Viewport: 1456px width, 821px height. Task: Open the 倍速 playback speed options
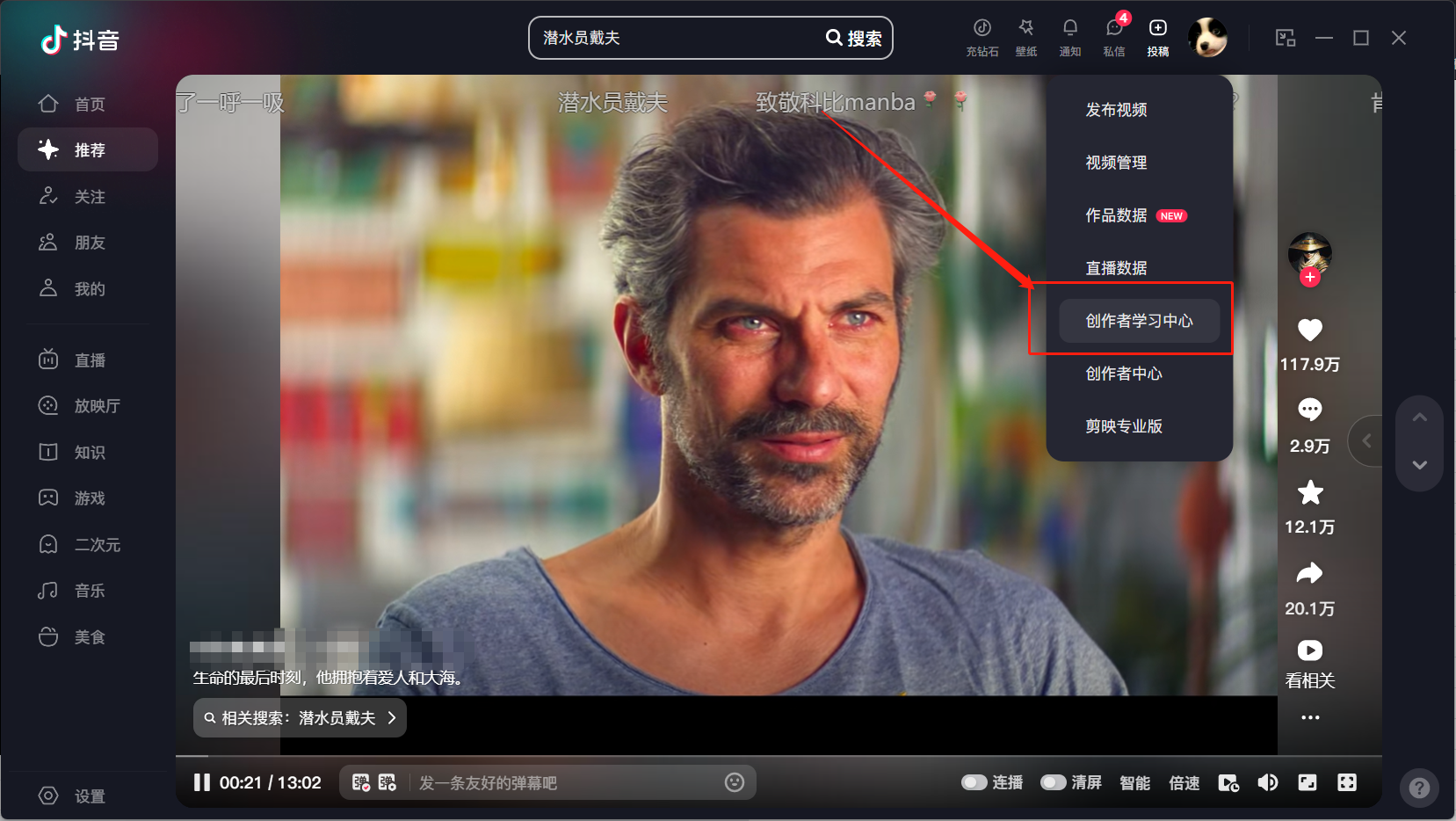click(x=1184, y=782)
